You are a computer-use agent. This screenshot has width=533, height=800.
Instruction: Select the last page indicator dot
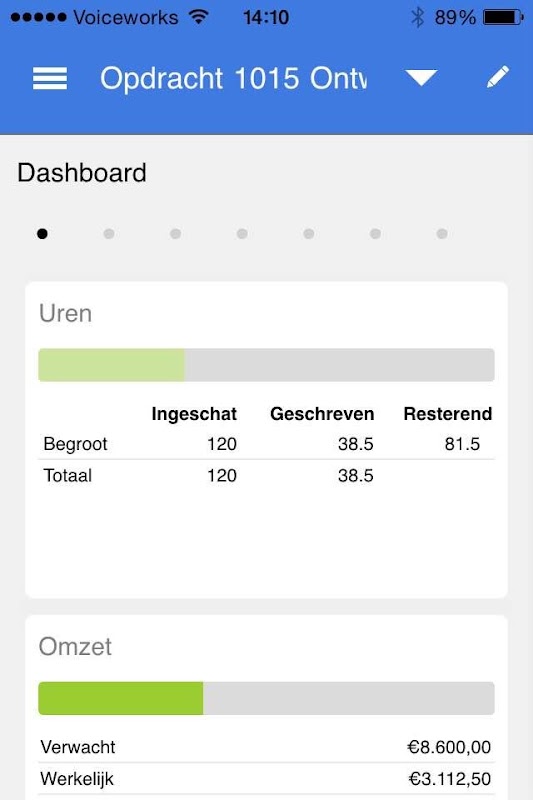(x=442, y=234)
